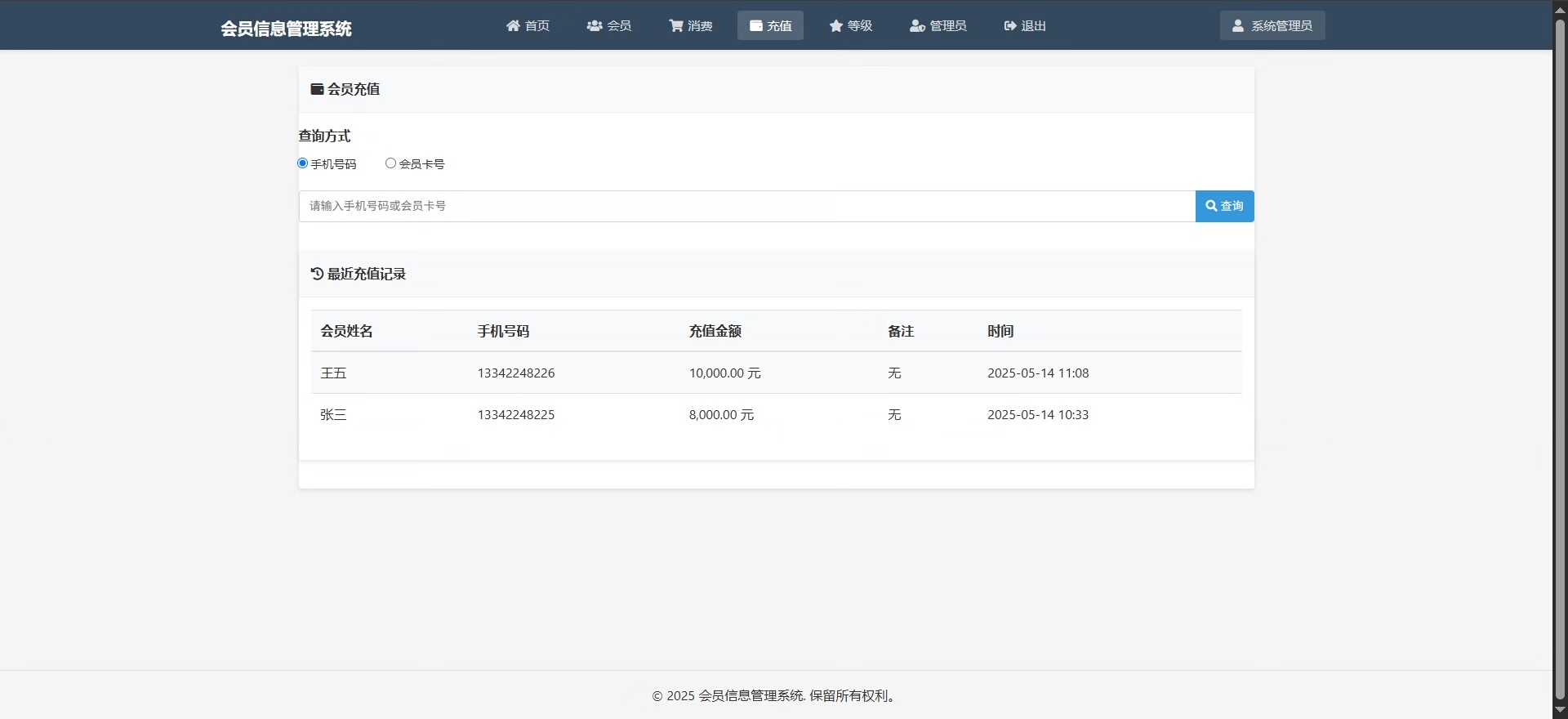The image size is (1568, 719).
Task: Click the 王五 recharge record row
Action: (776, 373)
